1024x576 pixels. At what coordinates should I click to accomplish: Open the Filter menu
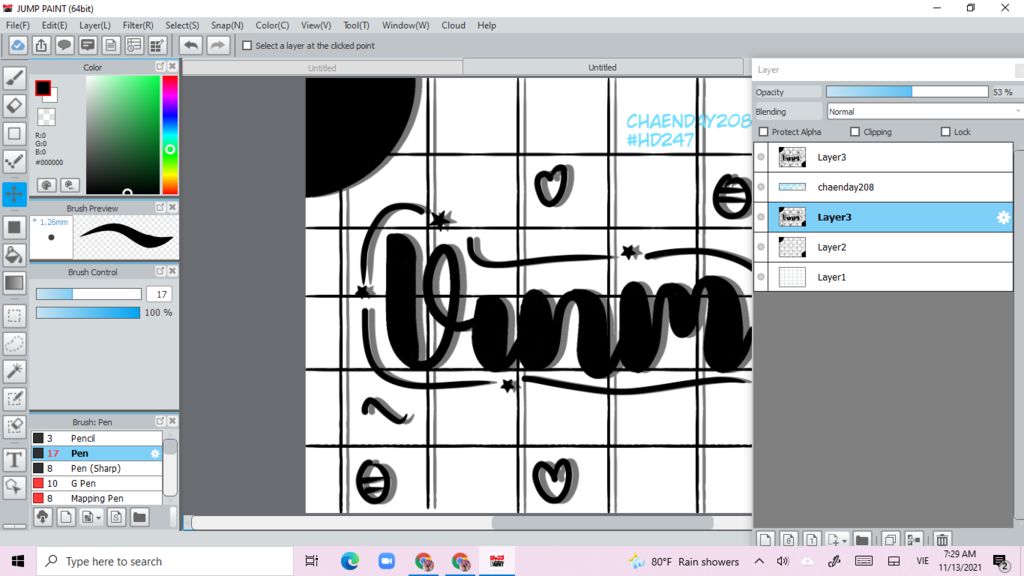138,25
